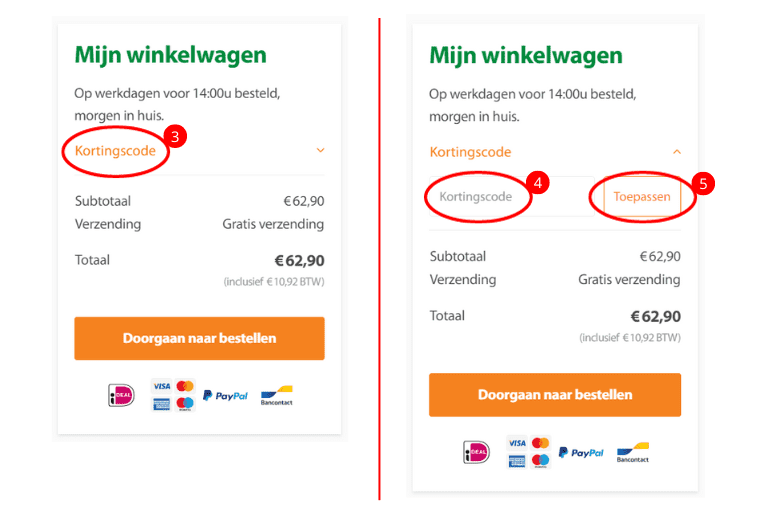The image size is (760, 514).
Task: Click the Visa logo in left cart
Action: 161,386
